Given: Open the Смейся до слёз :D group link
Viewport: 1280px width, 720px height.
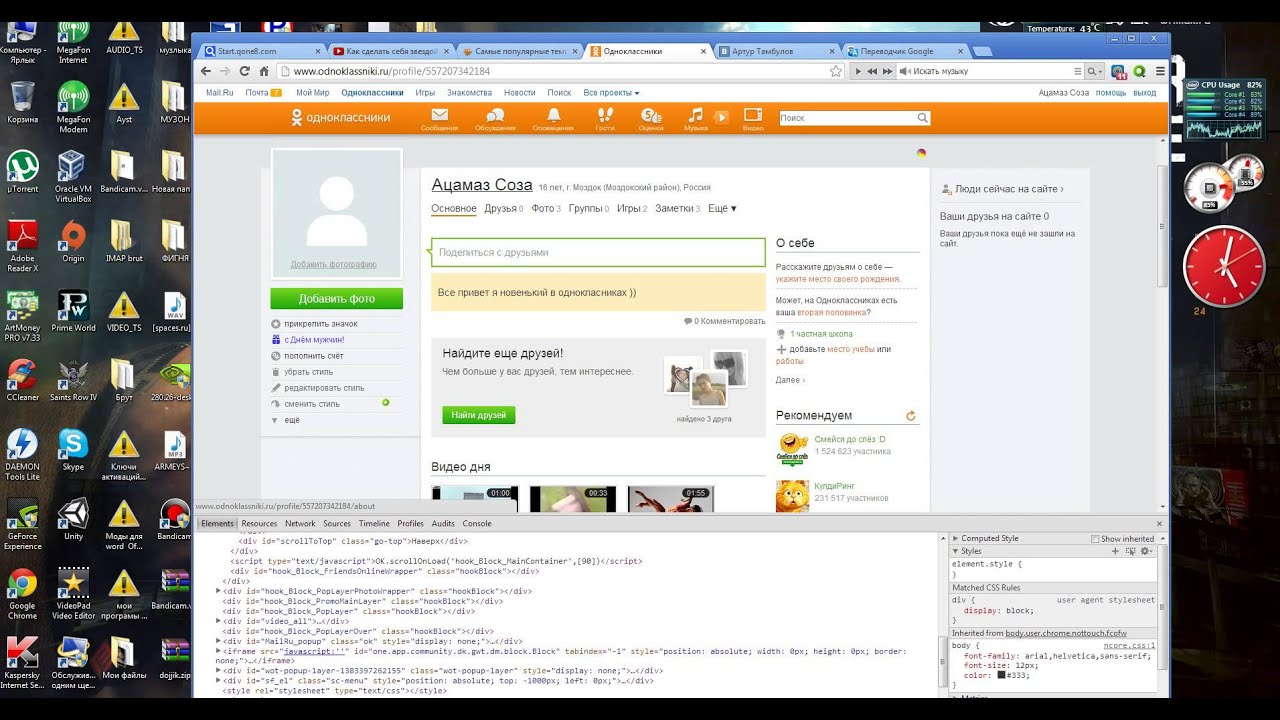Looking at the screenshot, I should pyautogui.click(x=850, y=439).
